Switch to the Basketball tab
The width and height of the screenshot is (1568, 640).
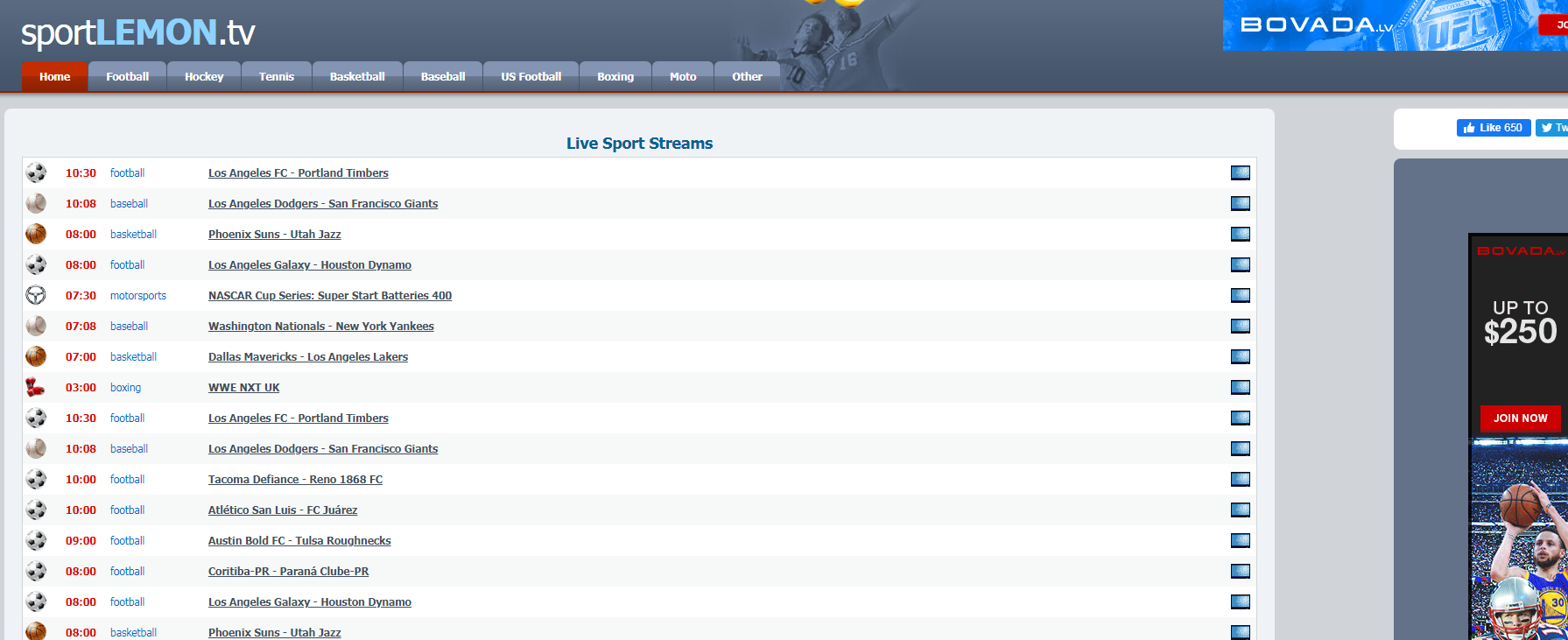point(357,76)
